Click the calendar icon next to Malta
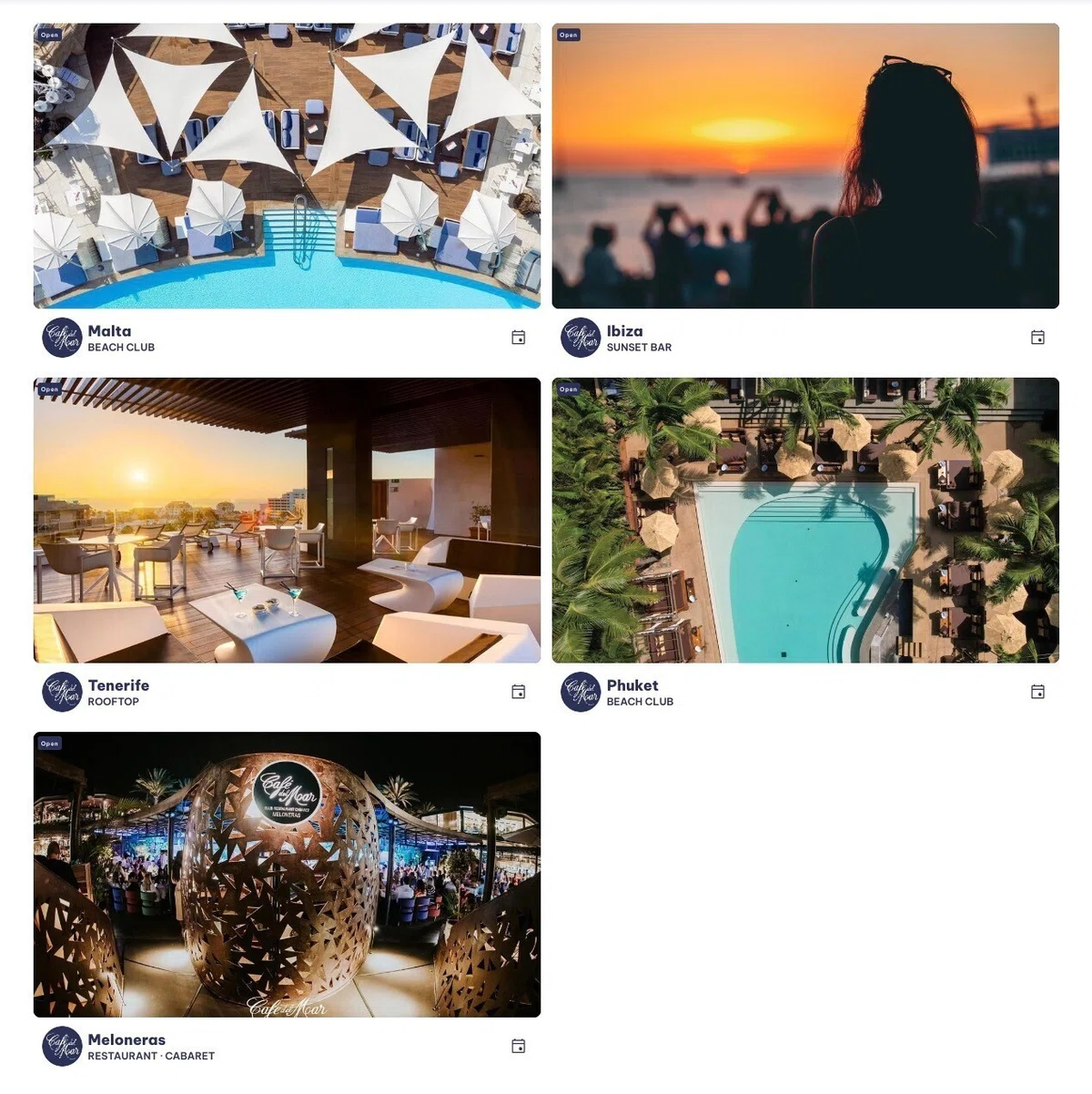This screenshot has width=1092, height=1094. 519,338
